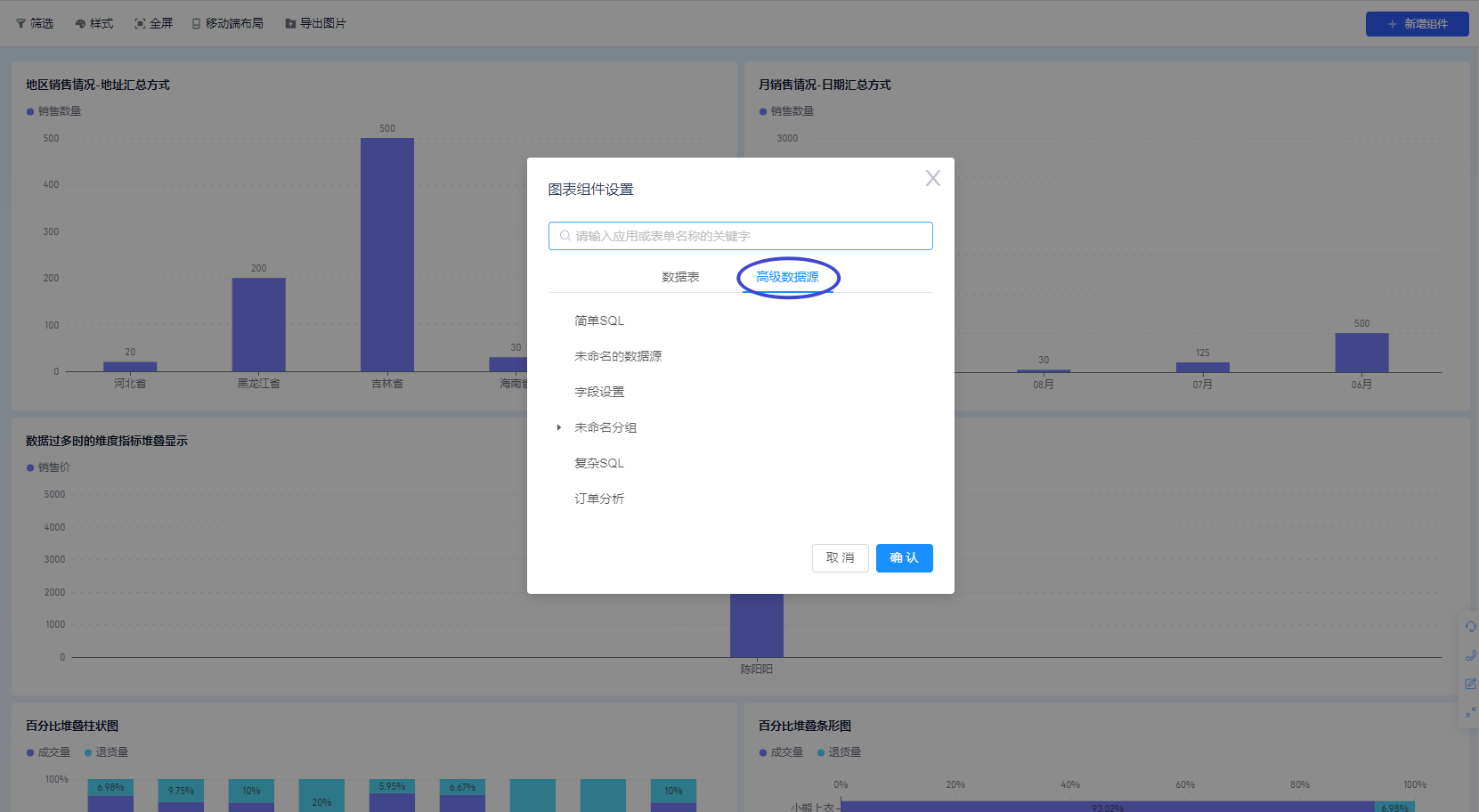Click the 百分比堆叠条形图 title
This screenshot has width=1479, height=812.
point(805,726)
